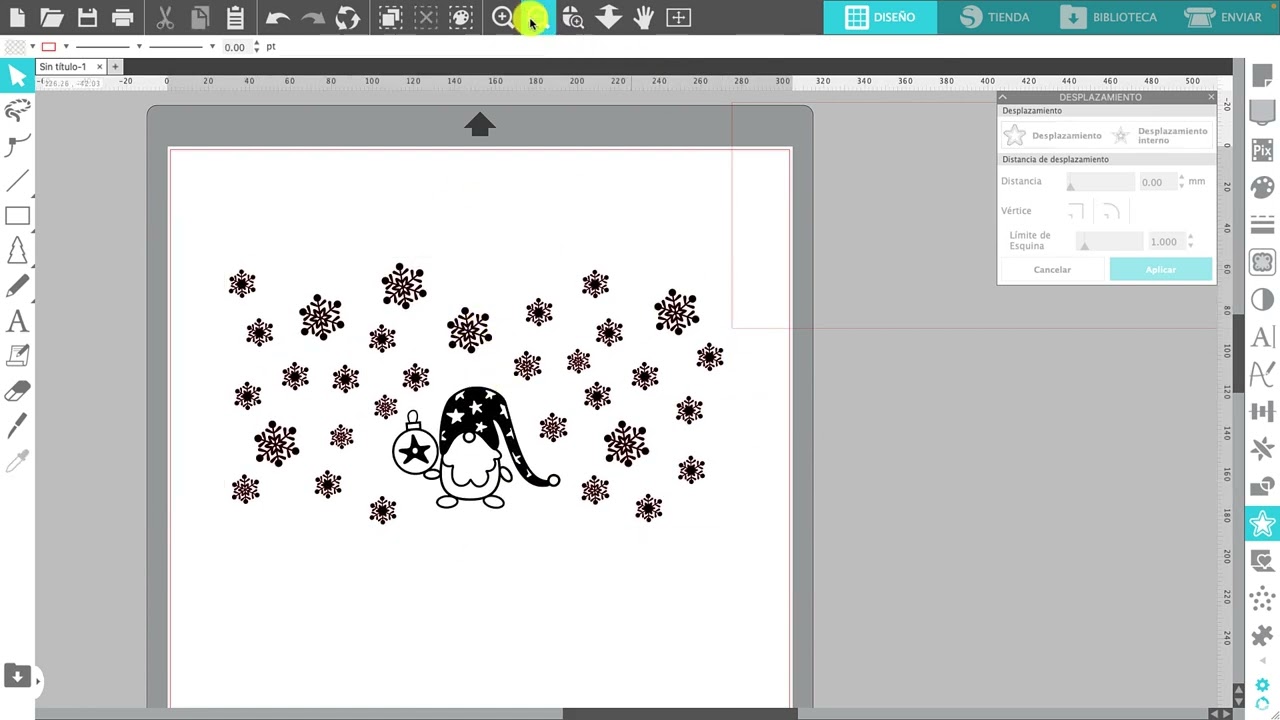Image resolution: width=1280 pixels, height=720 pixels.
Task: Open the Offset star panel icon
Action: point(1262,523)
